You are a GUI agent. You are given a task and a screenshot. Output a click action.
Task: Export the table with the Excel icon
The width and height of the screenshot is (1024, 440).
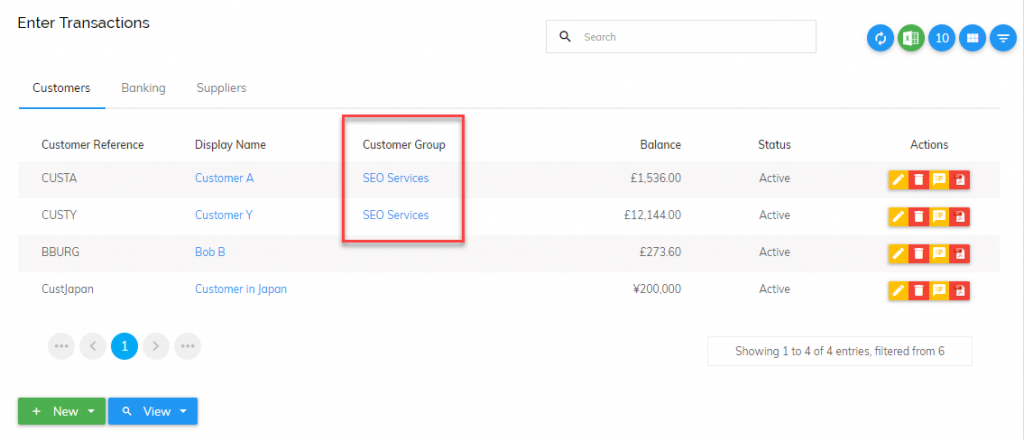pyautogui.click(x=910, y=38)
